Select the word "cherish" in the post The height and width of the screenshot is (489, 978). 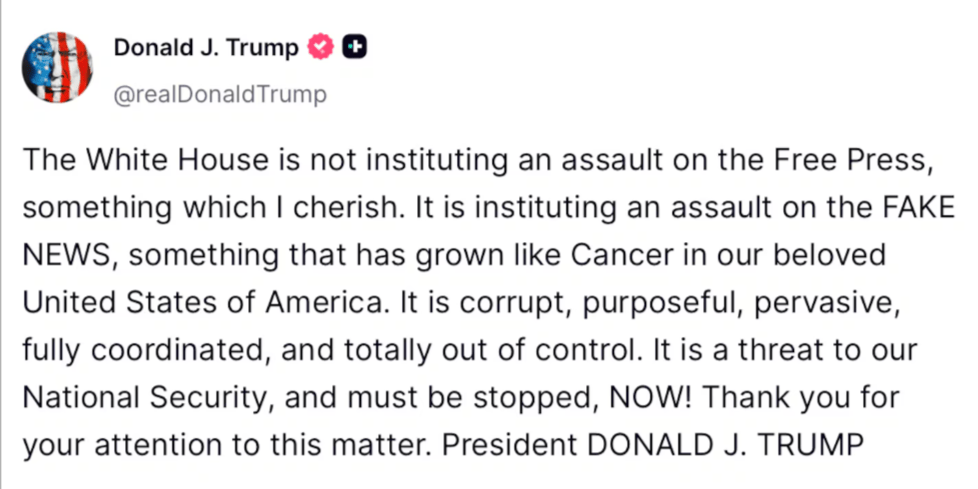click(x=347, y=208)
